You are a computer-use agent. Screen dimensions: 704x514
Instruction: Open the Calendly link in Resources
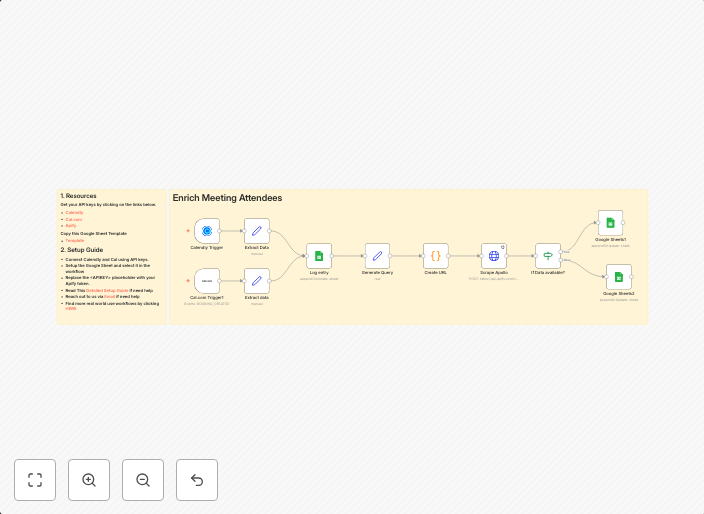tap(74, 213)
